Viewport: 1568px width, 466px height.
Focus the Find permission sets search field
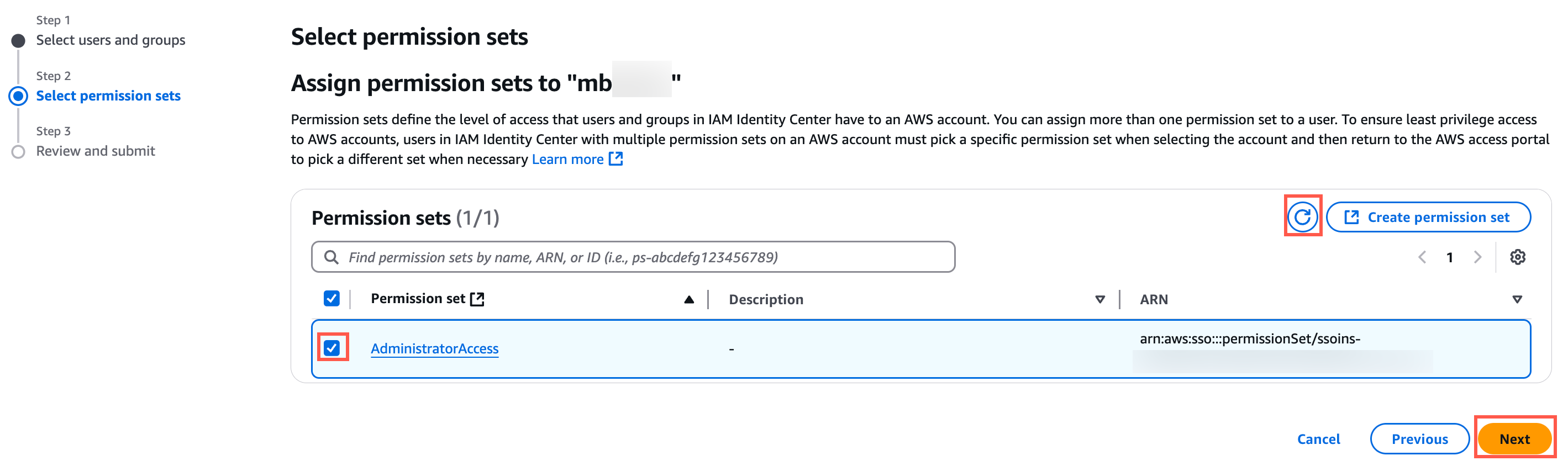[x=633, y=257]
